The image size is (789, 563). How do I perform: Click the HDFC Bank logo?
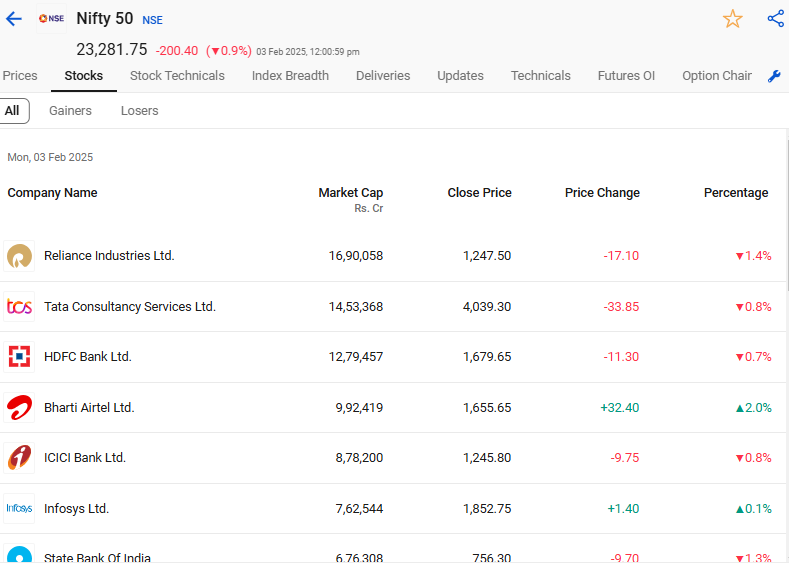click(19, 357)
